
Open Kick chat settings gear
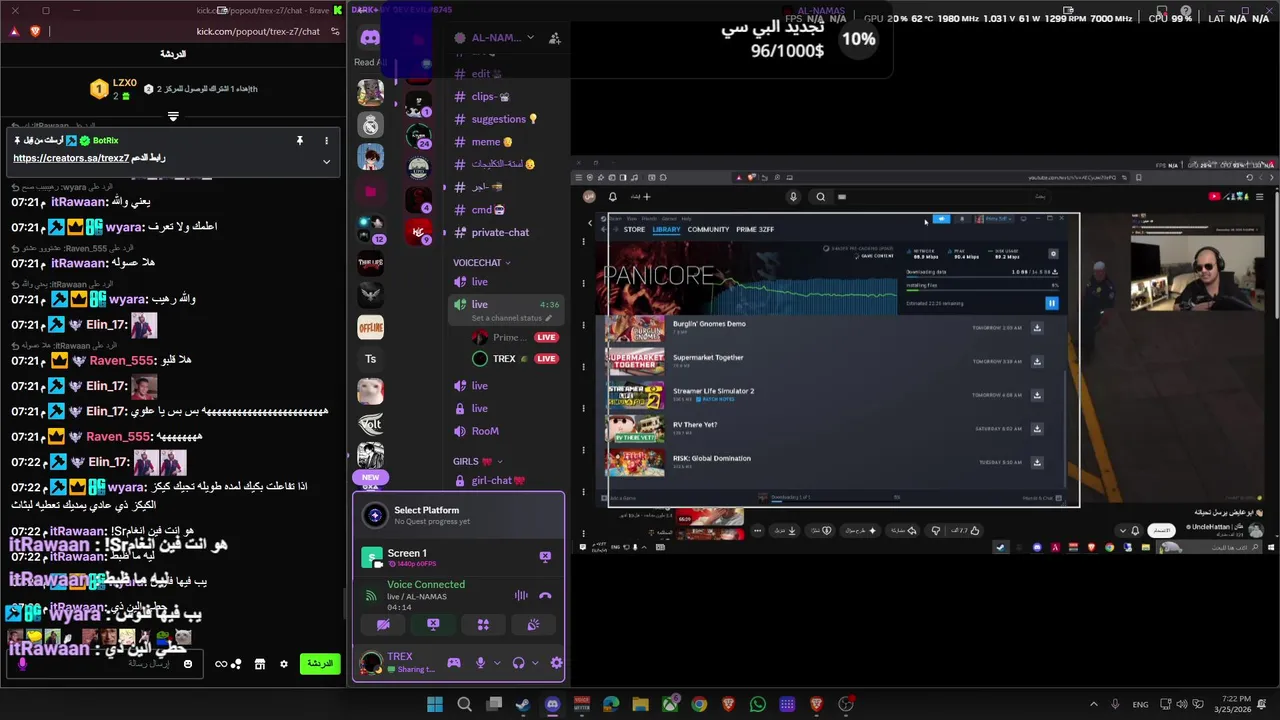(284, 664)
